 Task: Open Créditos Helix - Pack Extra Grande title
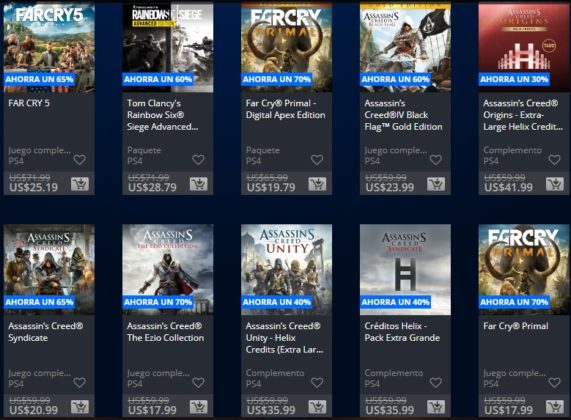tap(402, 332)
